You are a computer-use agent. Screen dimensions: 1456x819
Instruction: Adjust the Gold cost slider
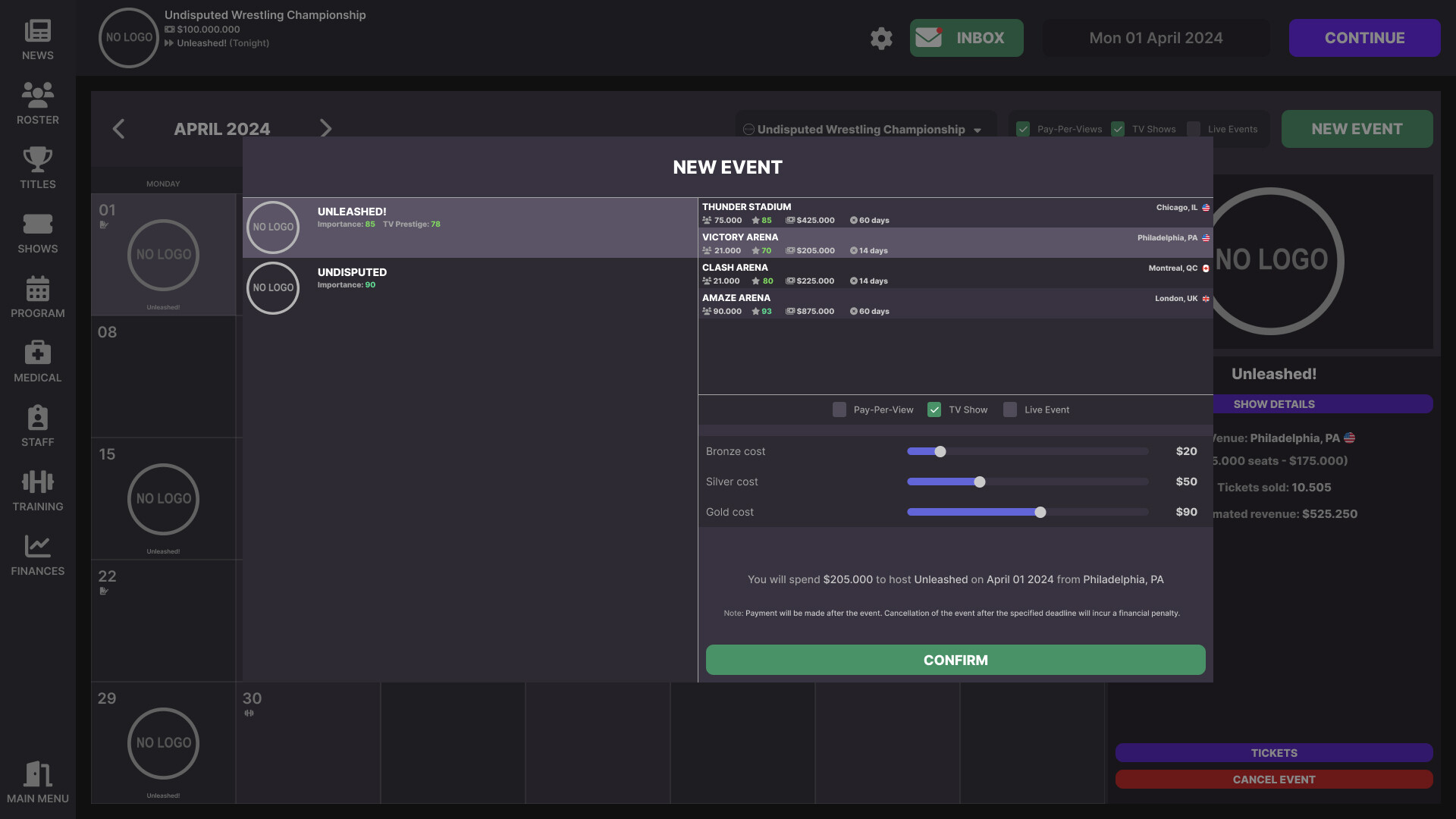(1040, 512)
